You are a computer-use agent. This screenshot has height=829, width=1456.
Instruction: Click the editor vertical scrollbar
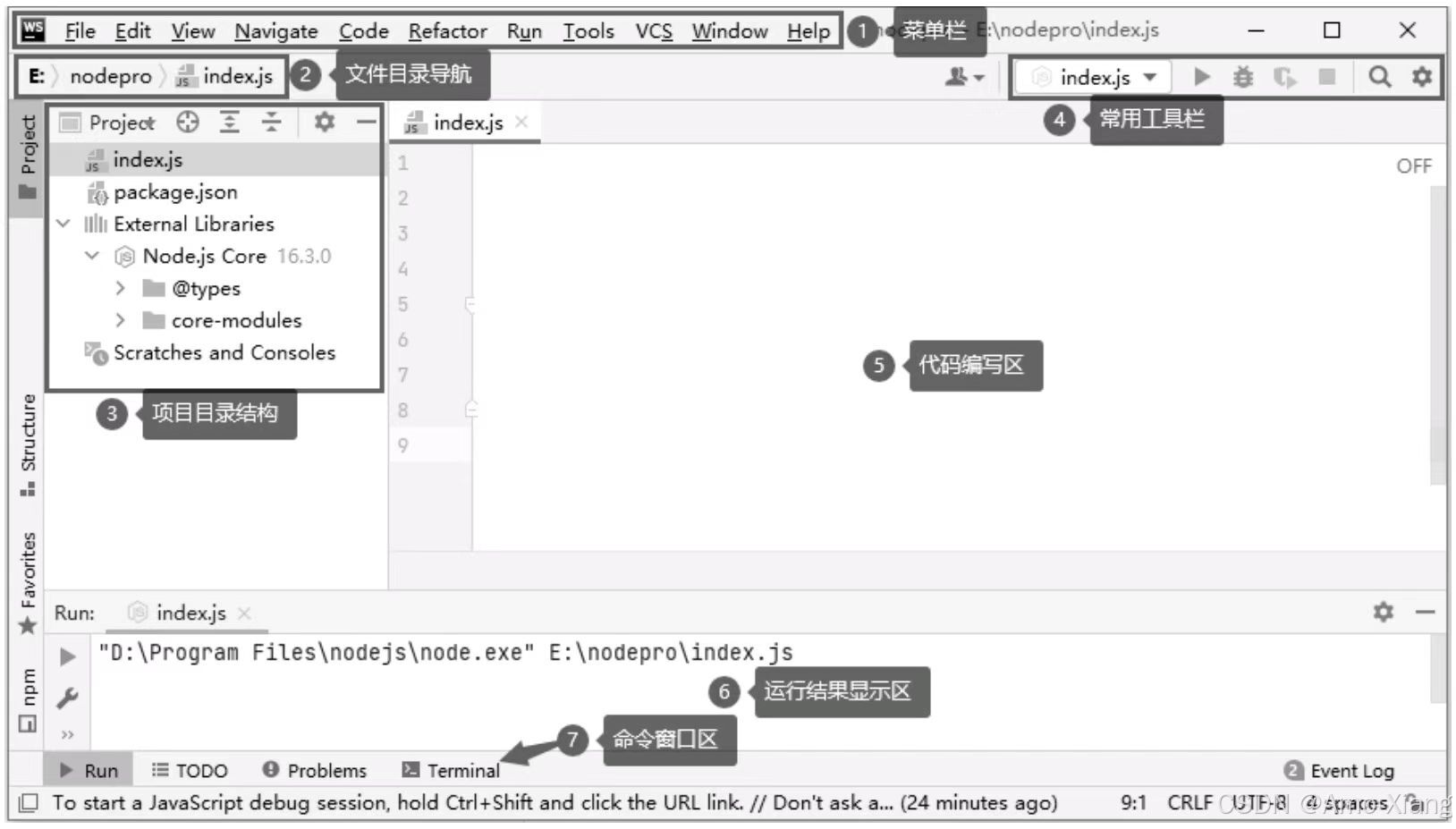[x=1438, y=335]
